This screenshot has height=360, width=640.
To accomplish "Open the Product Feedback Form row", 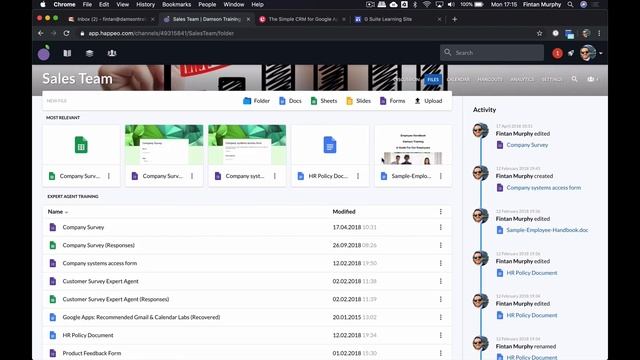I will coord(247,353).
